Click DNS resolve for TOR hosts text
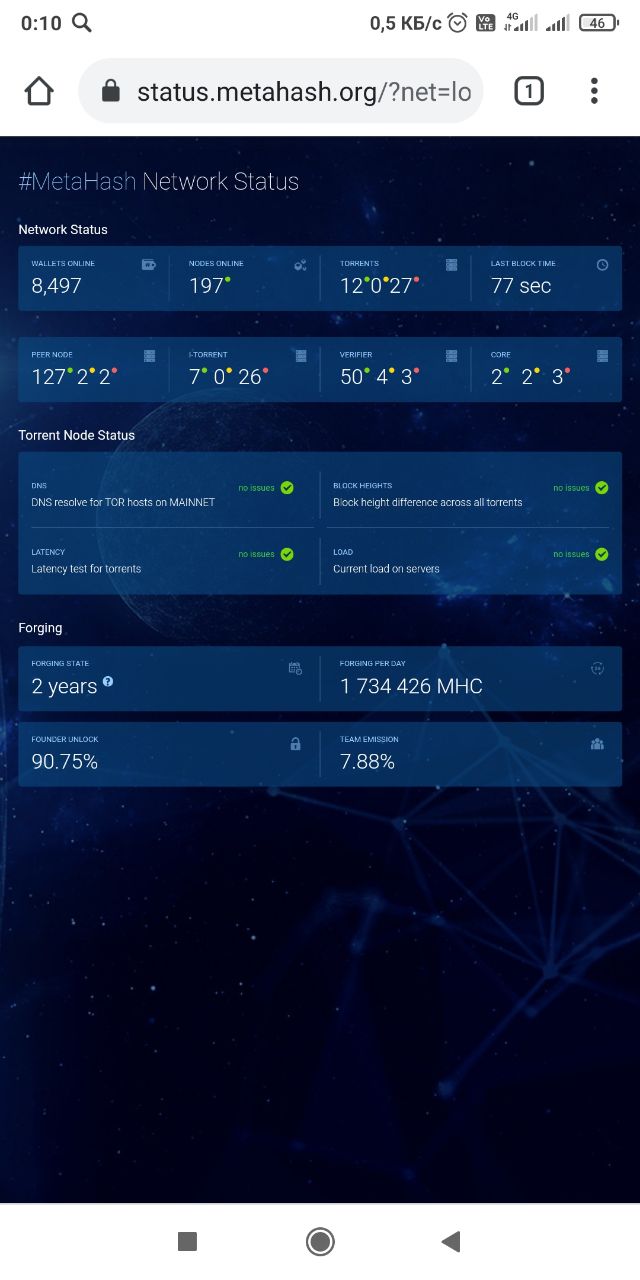 click(123, 502)
